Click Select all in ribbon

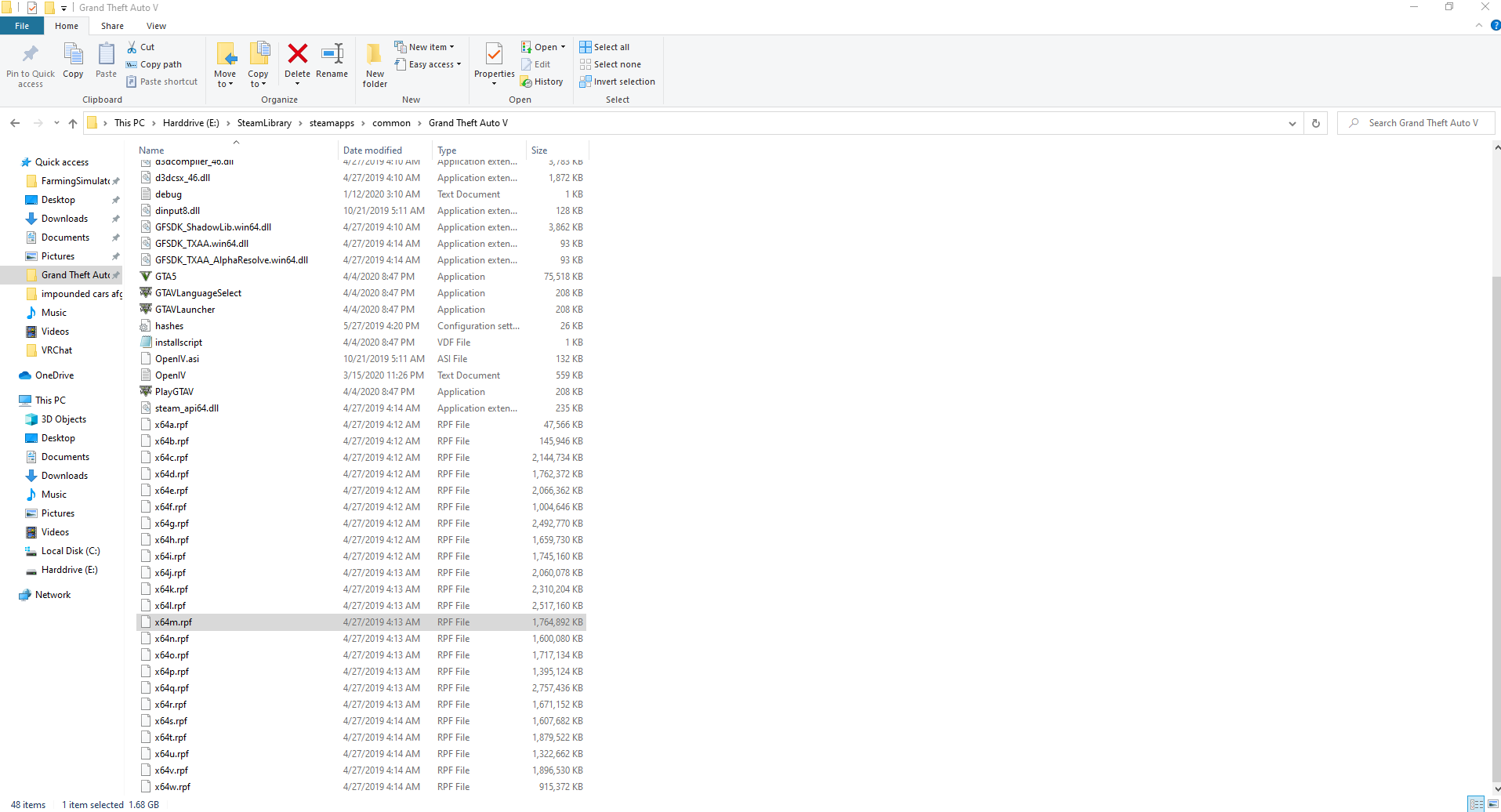tap(604, 47)
